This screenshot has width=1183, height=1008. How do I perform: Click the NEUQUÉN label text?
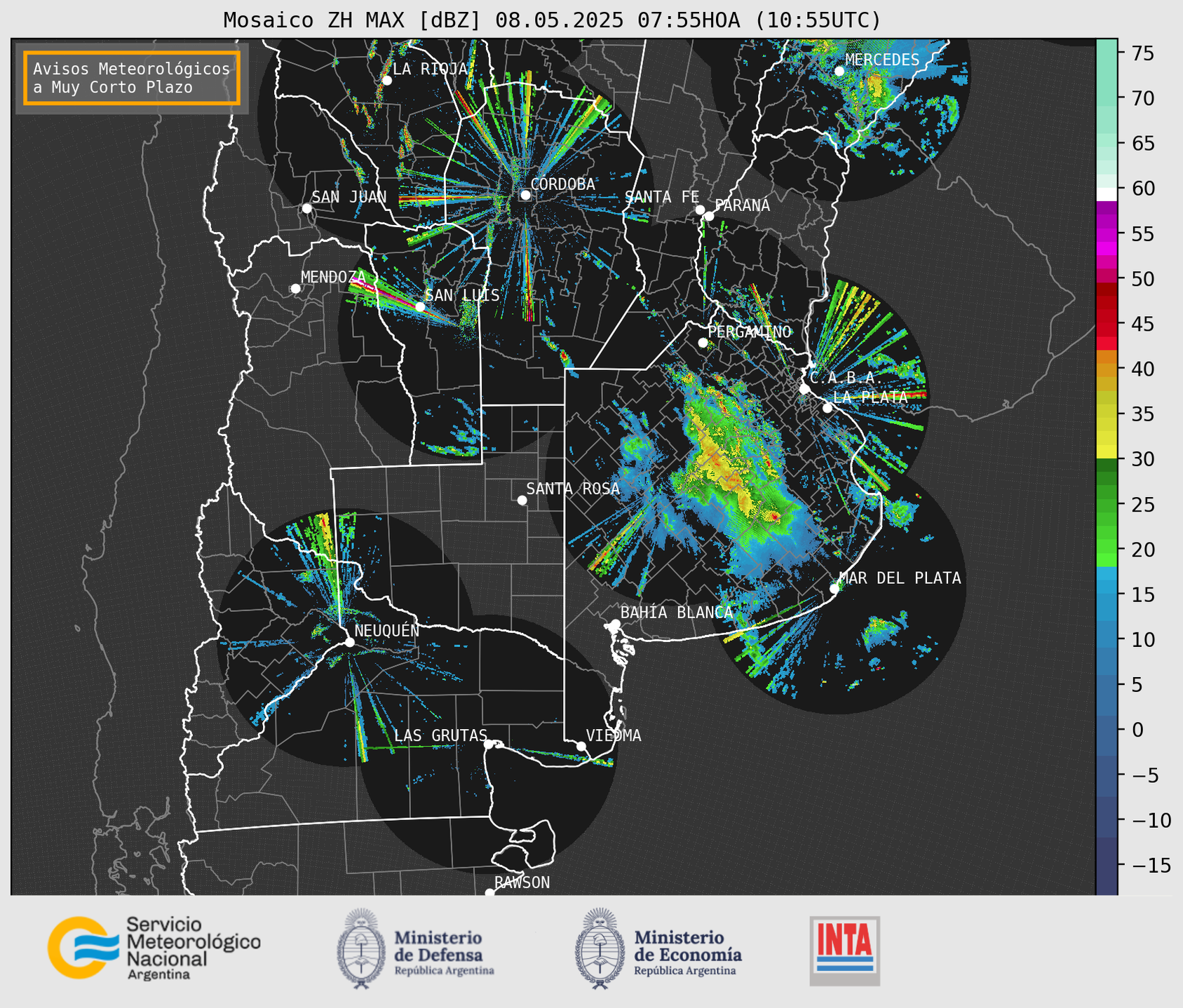pyautogui.click(x=387, y=630)
